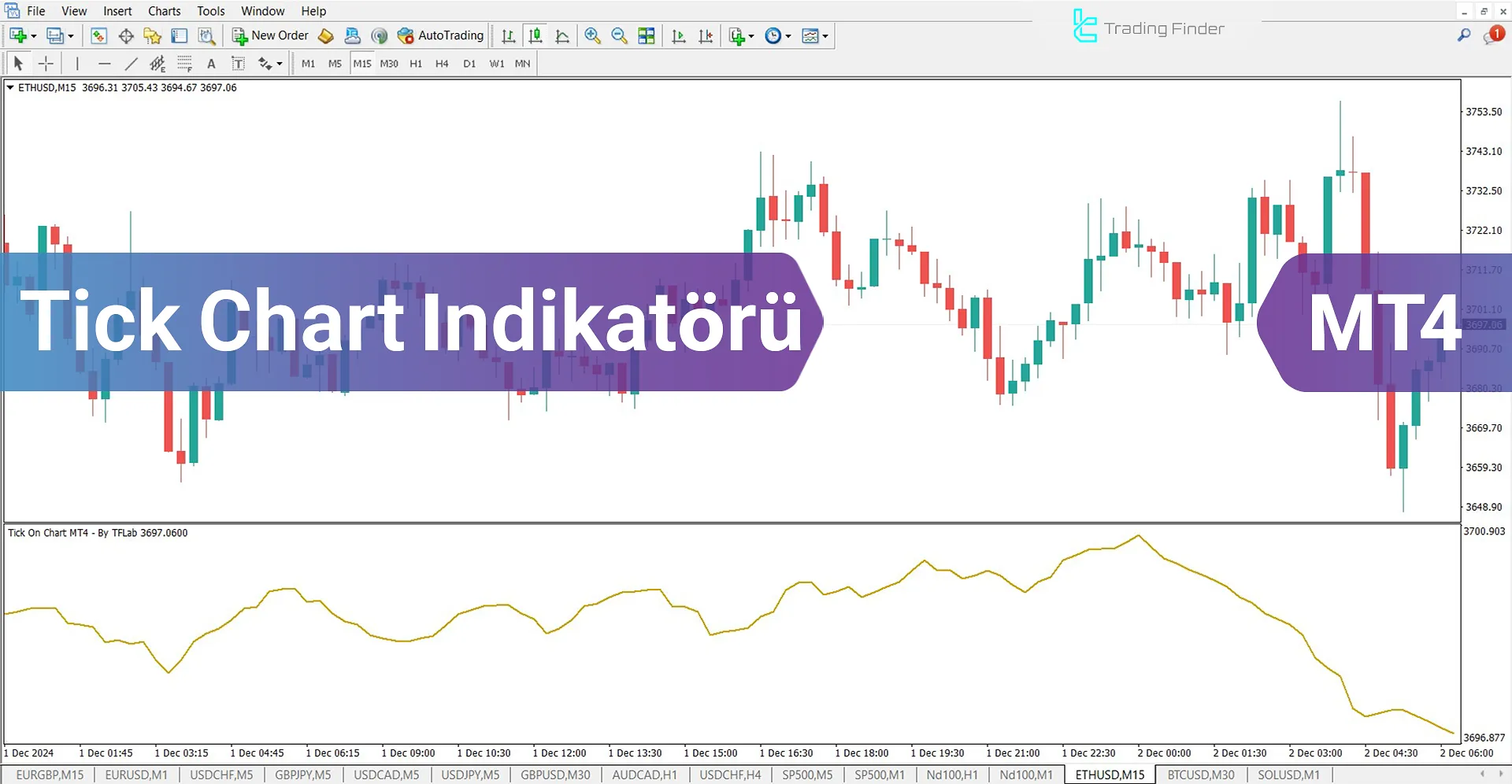
Task: Select the Crosshair tool
Action: (46, 63)
